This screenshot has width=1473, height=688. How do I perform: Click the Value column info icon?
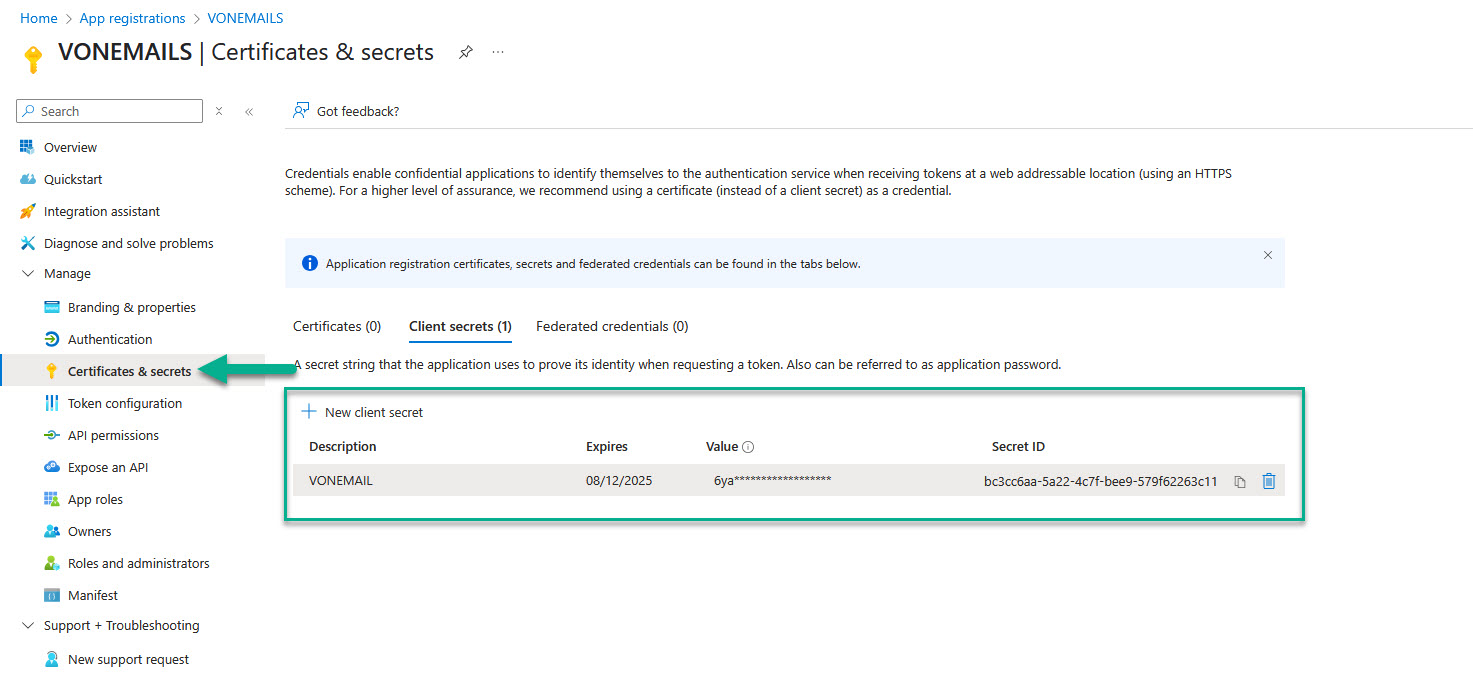pos(748,447)
